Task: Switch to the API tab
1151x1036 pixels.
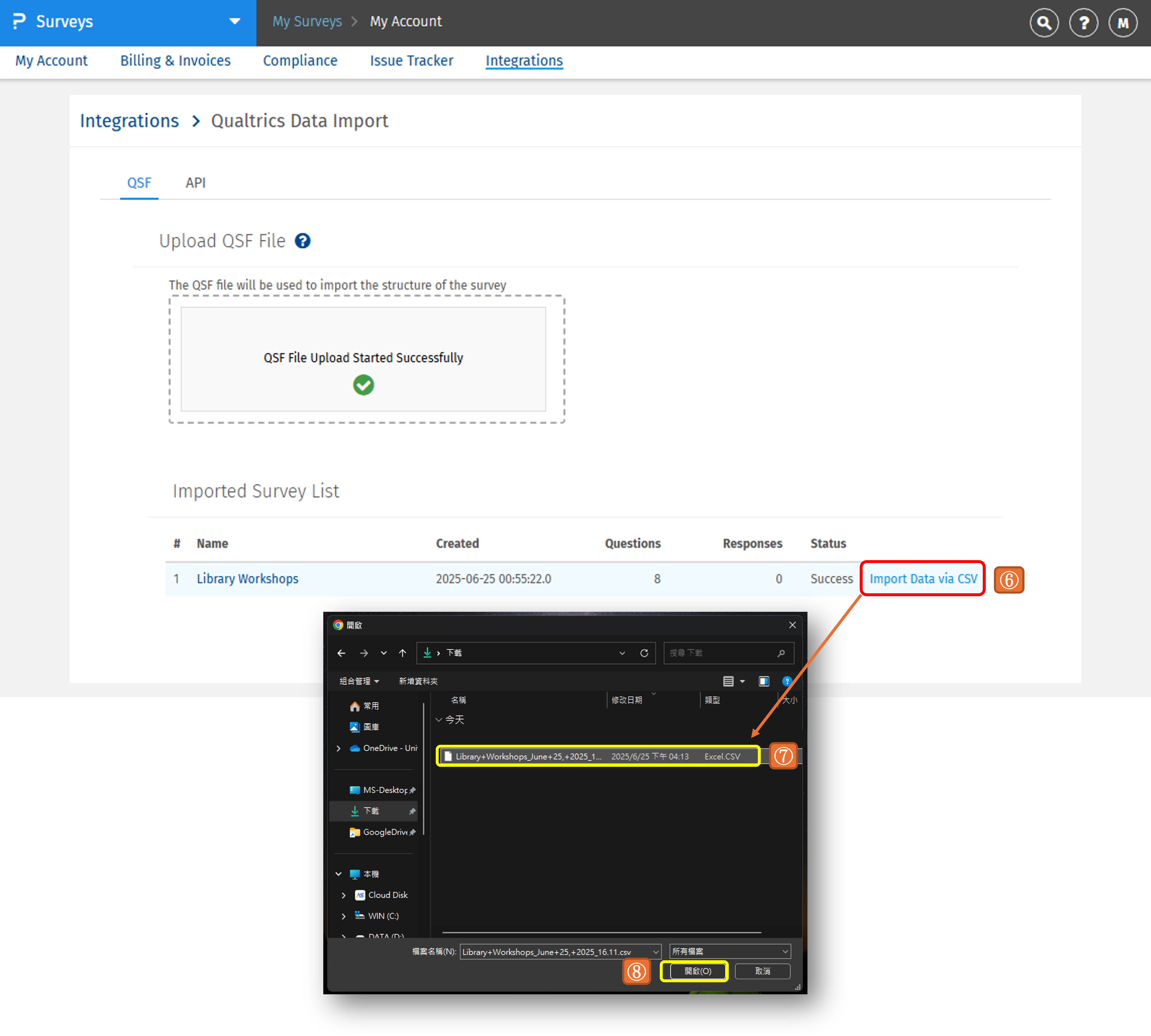Action: point(195,183)
